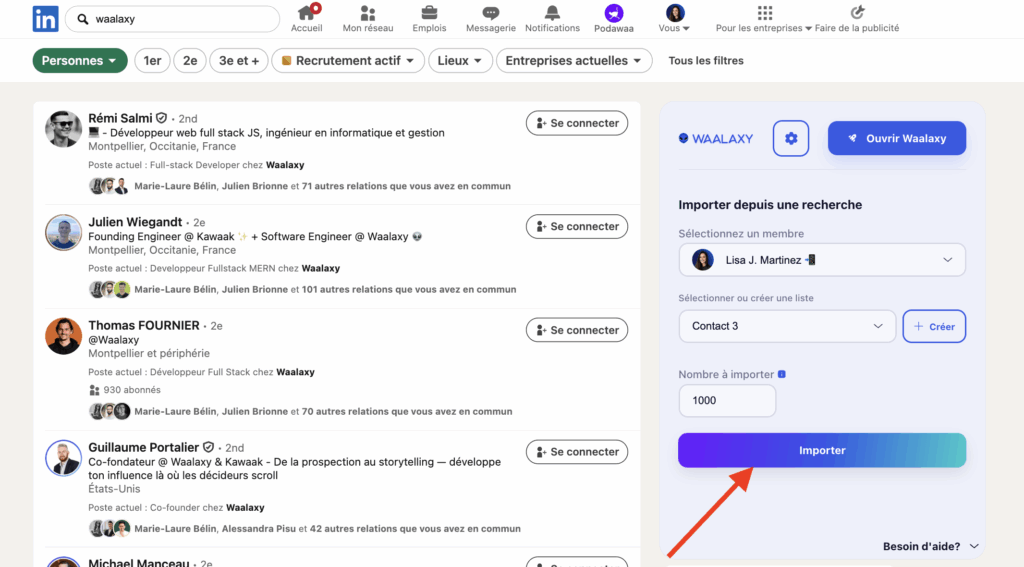Connect with Thomas FOURNIER
This screenshot has height=567, width=1024.
click(x=577, y=330)
